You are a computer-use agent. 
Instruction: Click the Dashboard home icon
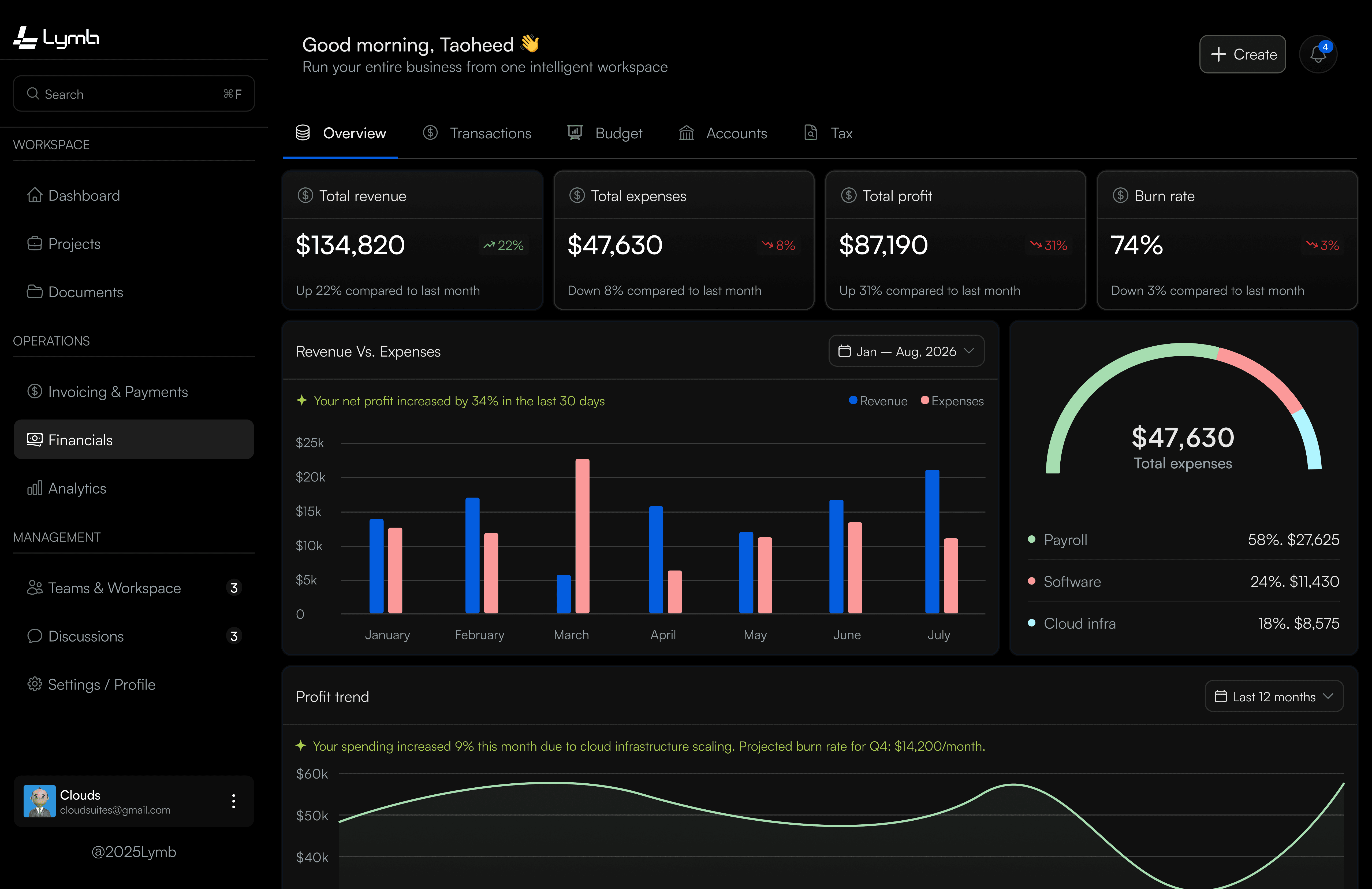(35, 195)
